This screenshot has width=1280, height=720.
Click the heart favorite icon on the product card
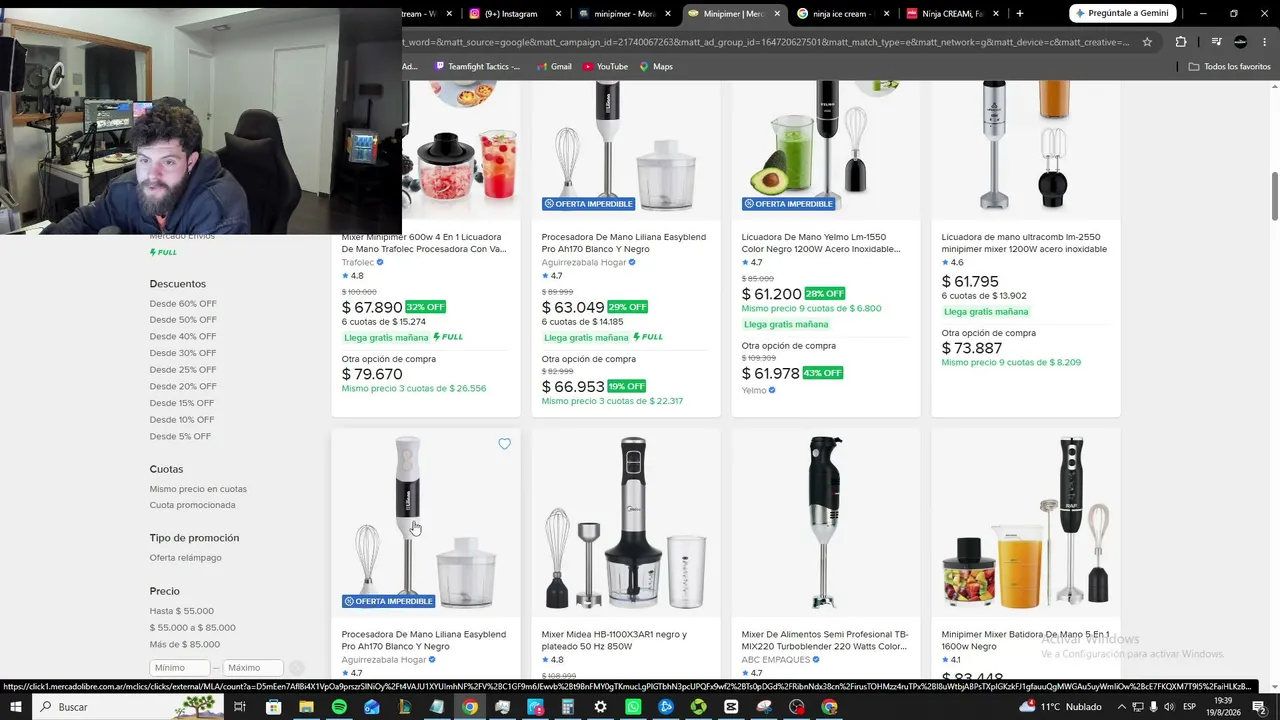(504, 444)
